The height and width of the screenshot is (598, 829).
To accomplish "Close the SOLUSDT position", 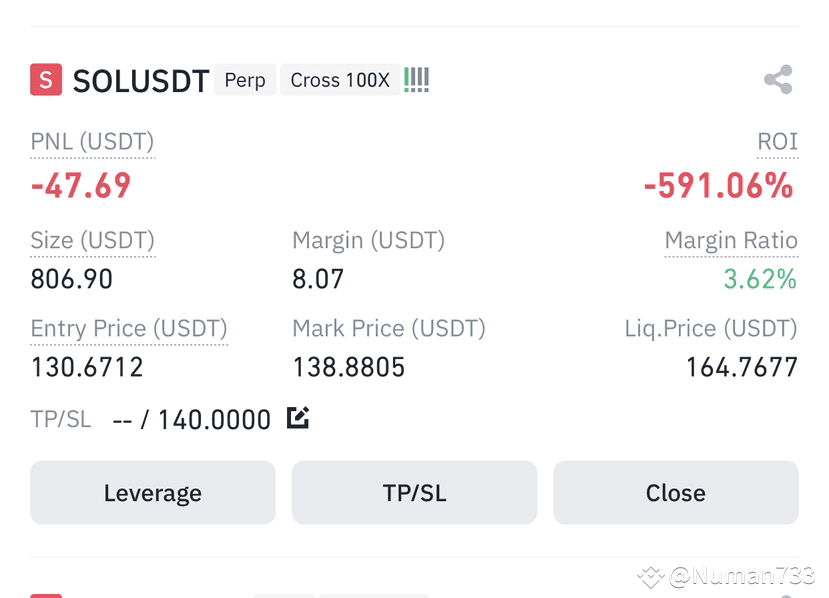I will tap(676, 493).
